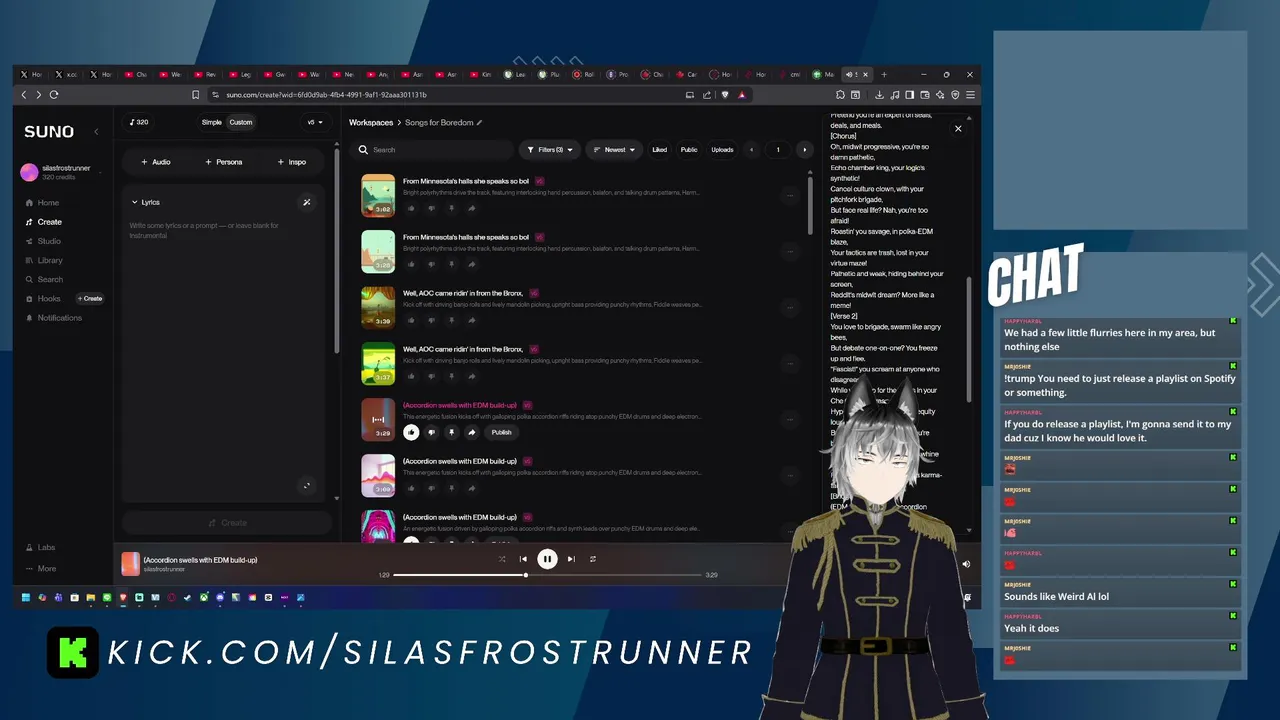The image size is (1280, 720).
Task: Open the v5 model version dropdown
Action: point(315,122)
